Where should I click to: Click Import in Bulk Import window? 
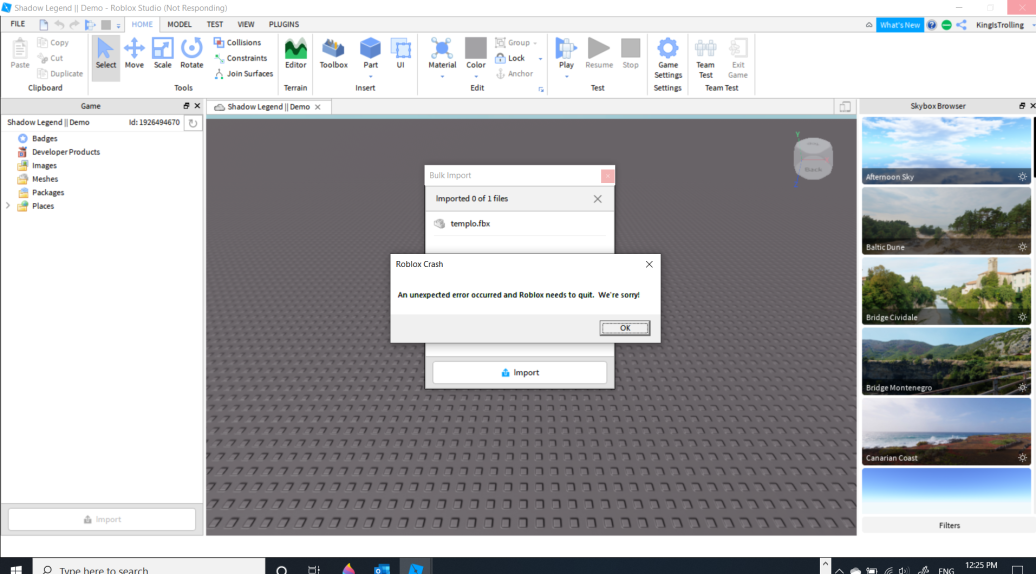point(519,373)
